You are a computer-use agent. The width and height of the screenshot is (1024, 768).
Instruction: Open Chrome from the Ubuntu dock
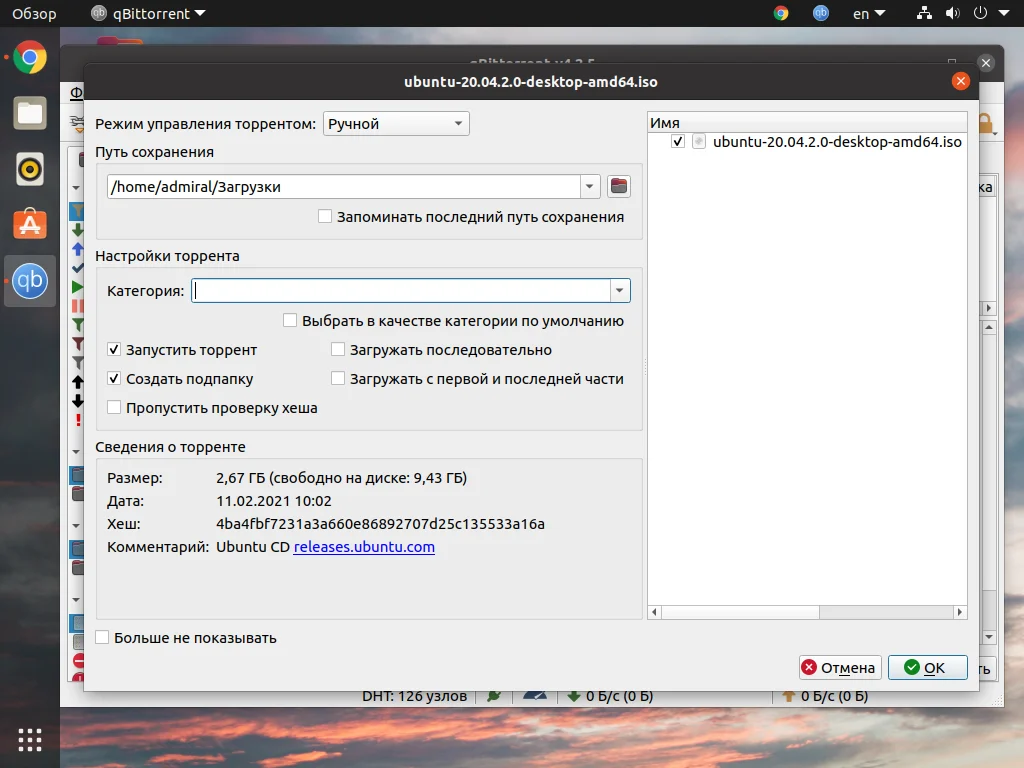(x=29, y=57)
